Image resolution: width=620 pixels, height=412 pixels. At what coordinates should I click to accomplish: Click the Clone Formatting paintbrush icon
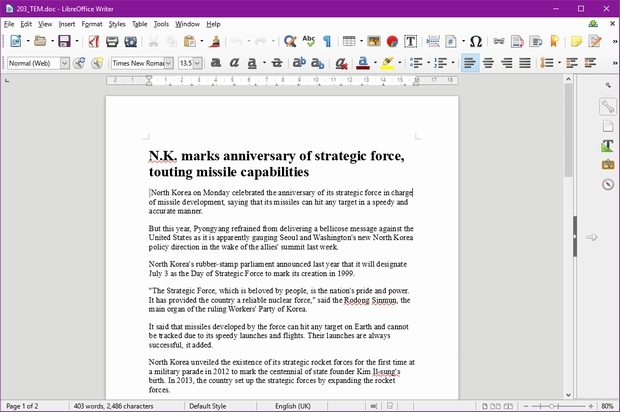(216, 41)
